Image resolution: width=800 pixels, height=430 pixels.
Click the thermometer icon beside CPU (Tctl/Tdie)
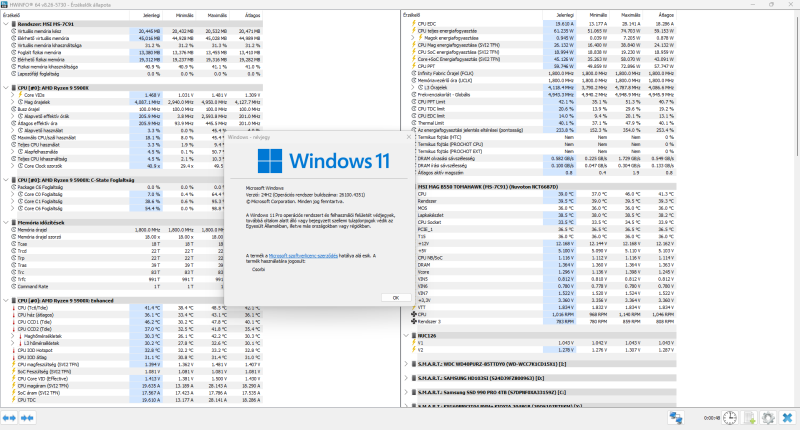tap(14, 308)
